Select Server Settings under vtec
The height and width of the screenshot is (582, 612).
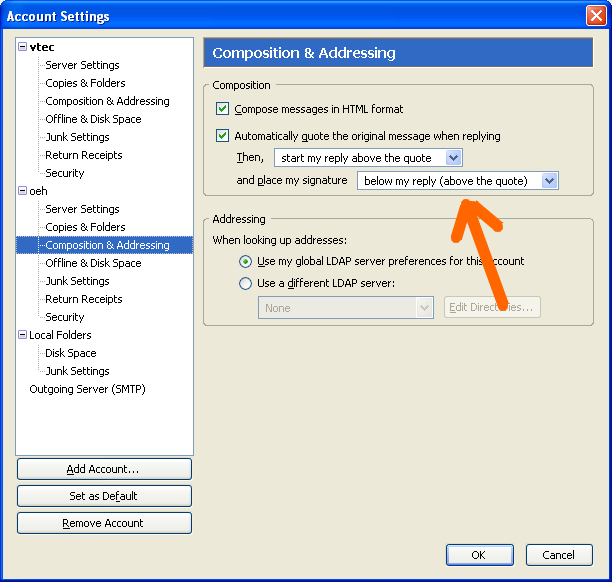pos(82,65)
